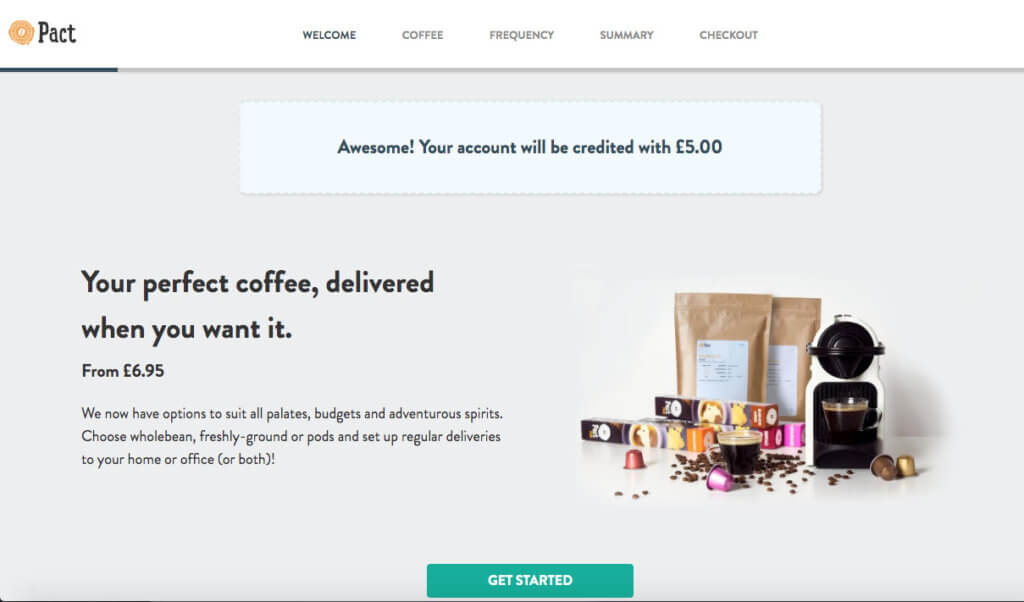Click the gold coffee pods
This screenshot has width=1024, height=602.
pyautogui.click(x=894, y=466)
